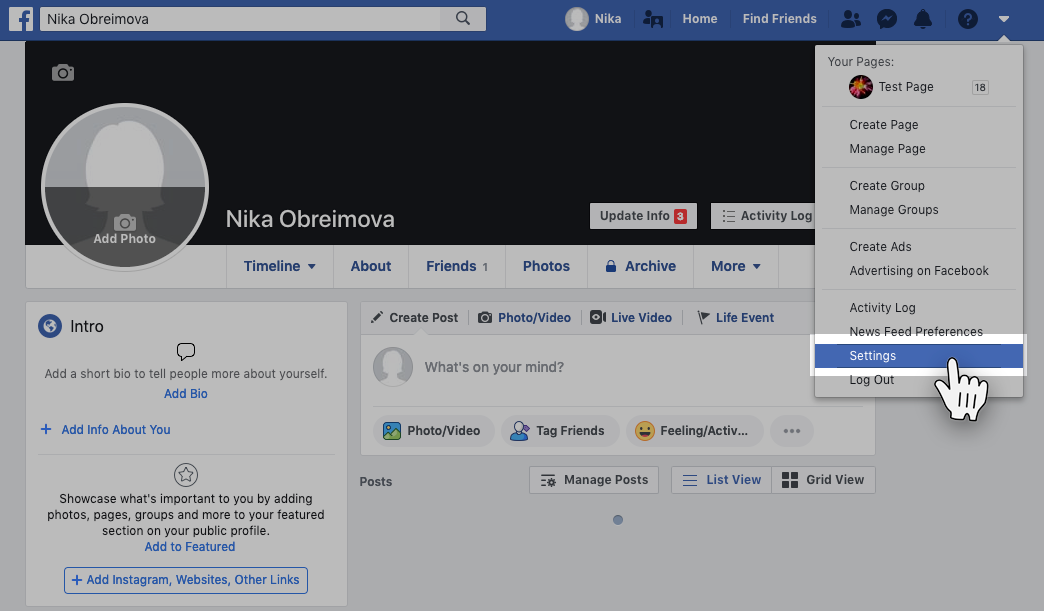
Task: Click Add Info About You link
Action: (x=105, y=429)
